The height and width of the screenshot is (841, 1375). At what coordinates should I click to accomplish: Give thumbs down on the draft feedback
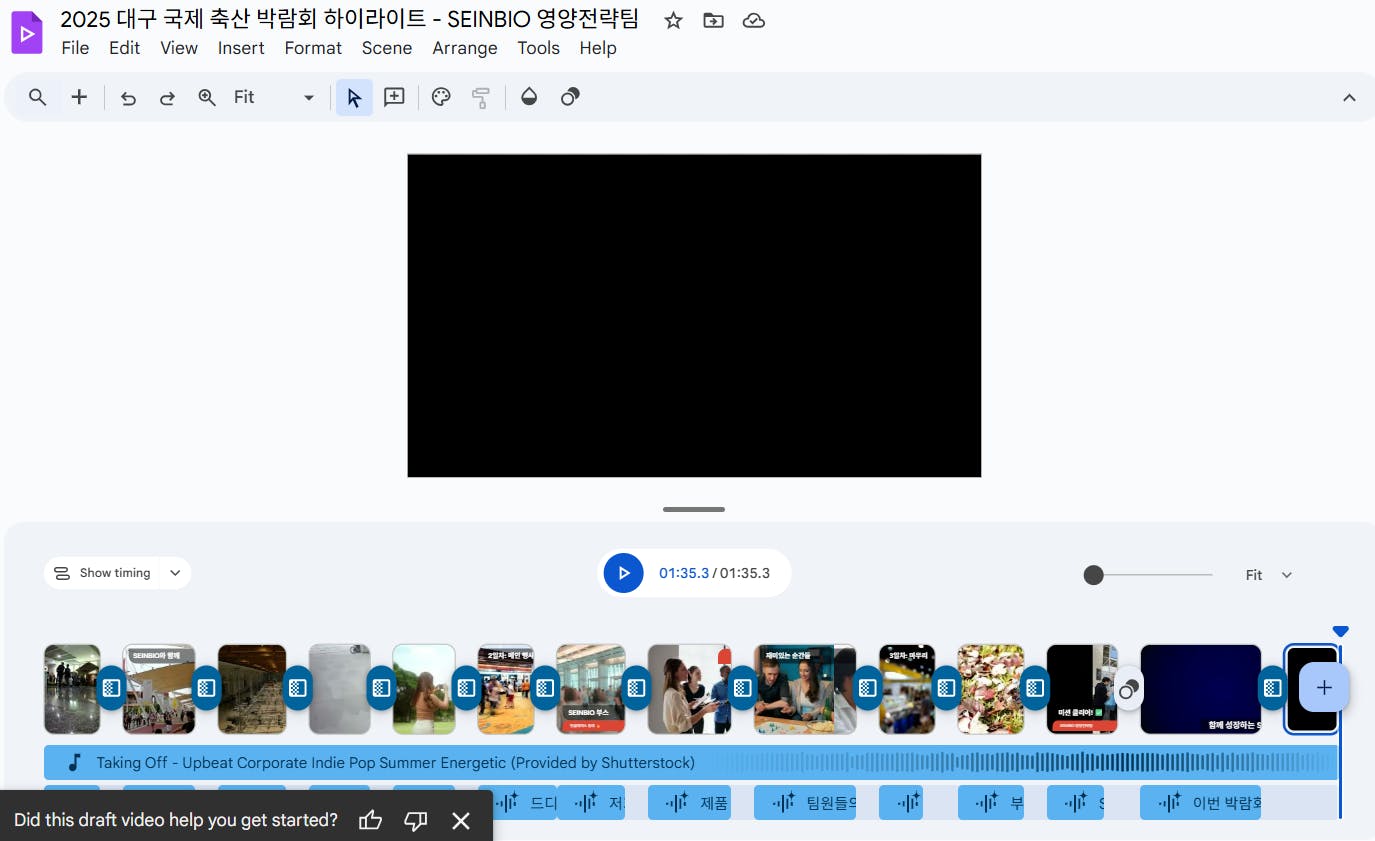[415, 820]
